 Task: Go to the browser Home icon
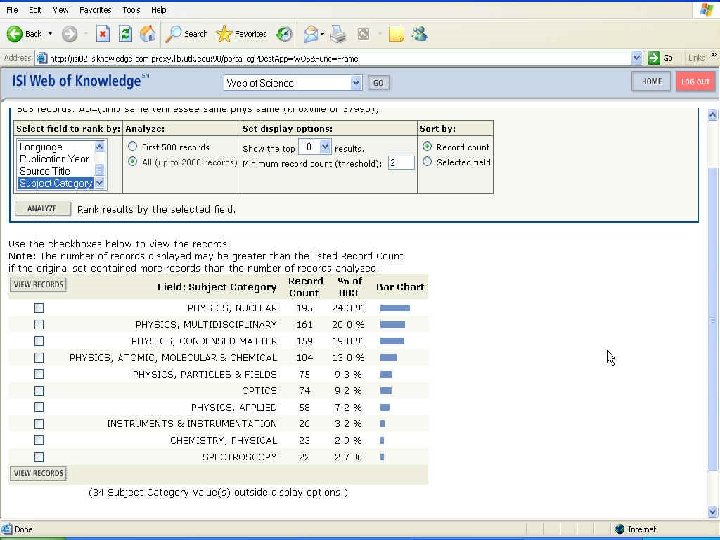click(147, 34)
